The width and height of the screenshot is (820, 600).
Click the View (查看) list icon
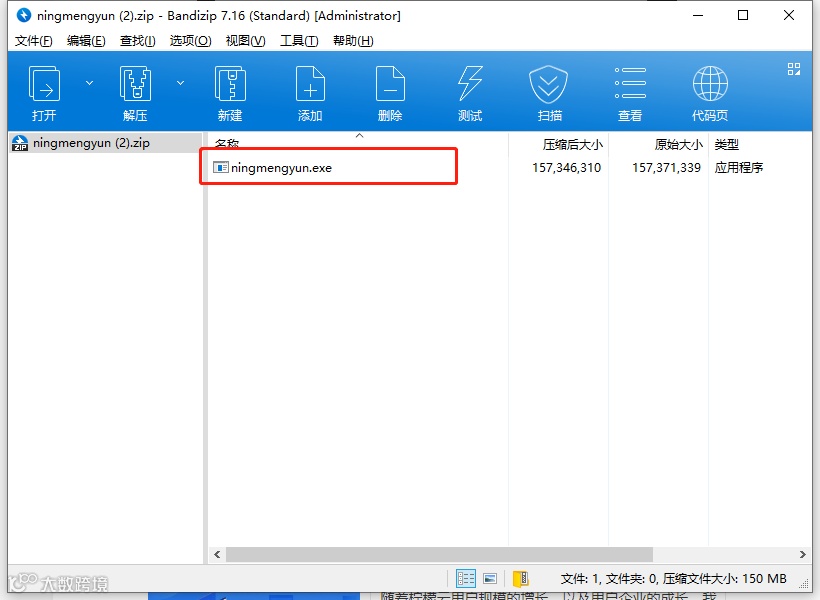(x=630, y=83)
